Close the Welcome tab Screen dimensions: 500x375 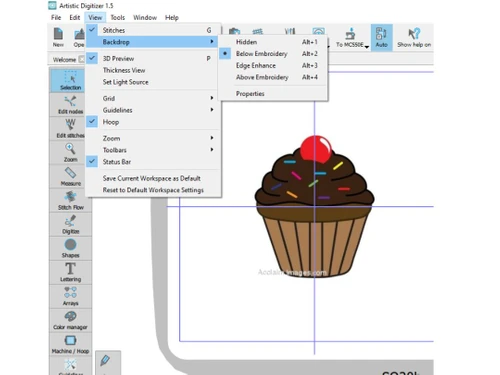click(x=81, y=59)
